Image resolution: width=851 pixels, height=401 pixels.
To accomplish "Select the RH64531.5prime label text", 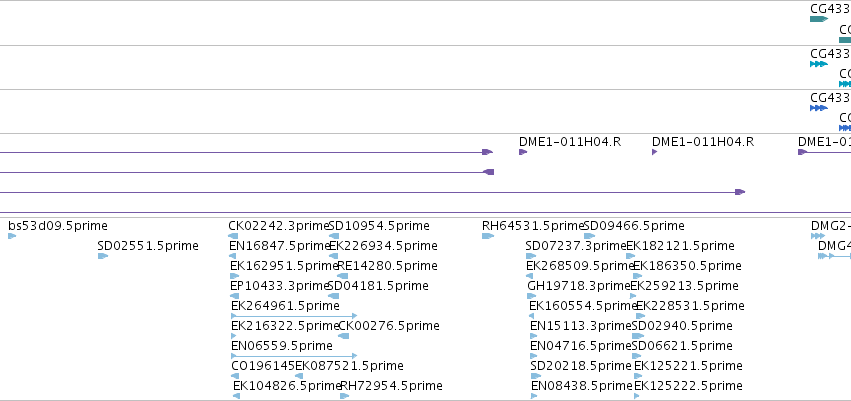I will point(532,226).
